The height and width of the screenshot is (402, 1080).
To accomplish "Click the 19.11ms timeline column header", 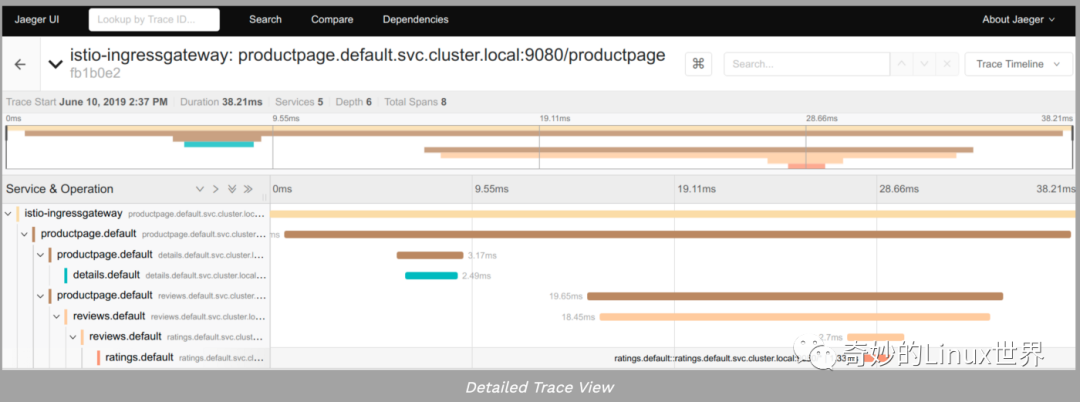I will click(x=694, y=189).
